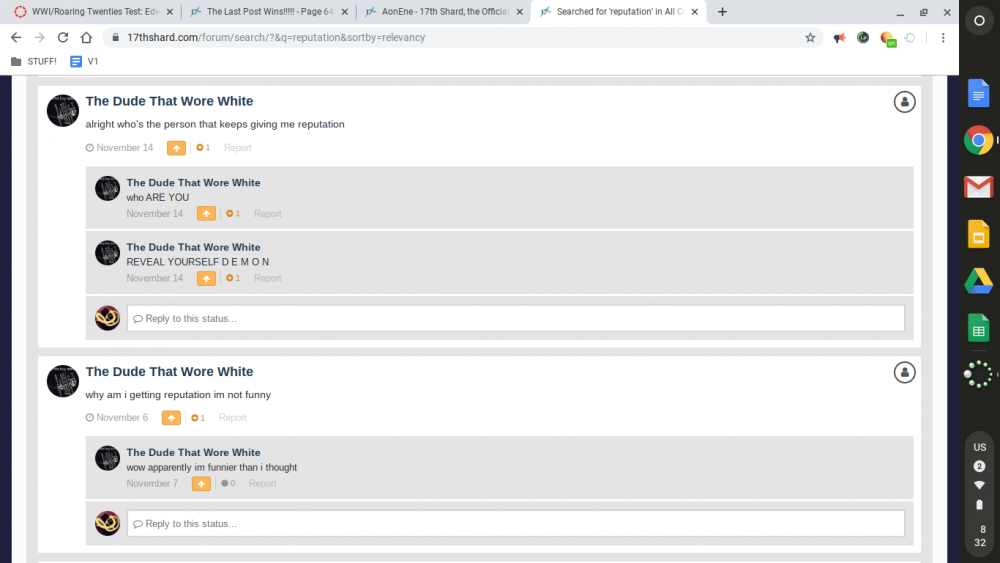Open Gmail from the shelf

[x=978, y=187]
